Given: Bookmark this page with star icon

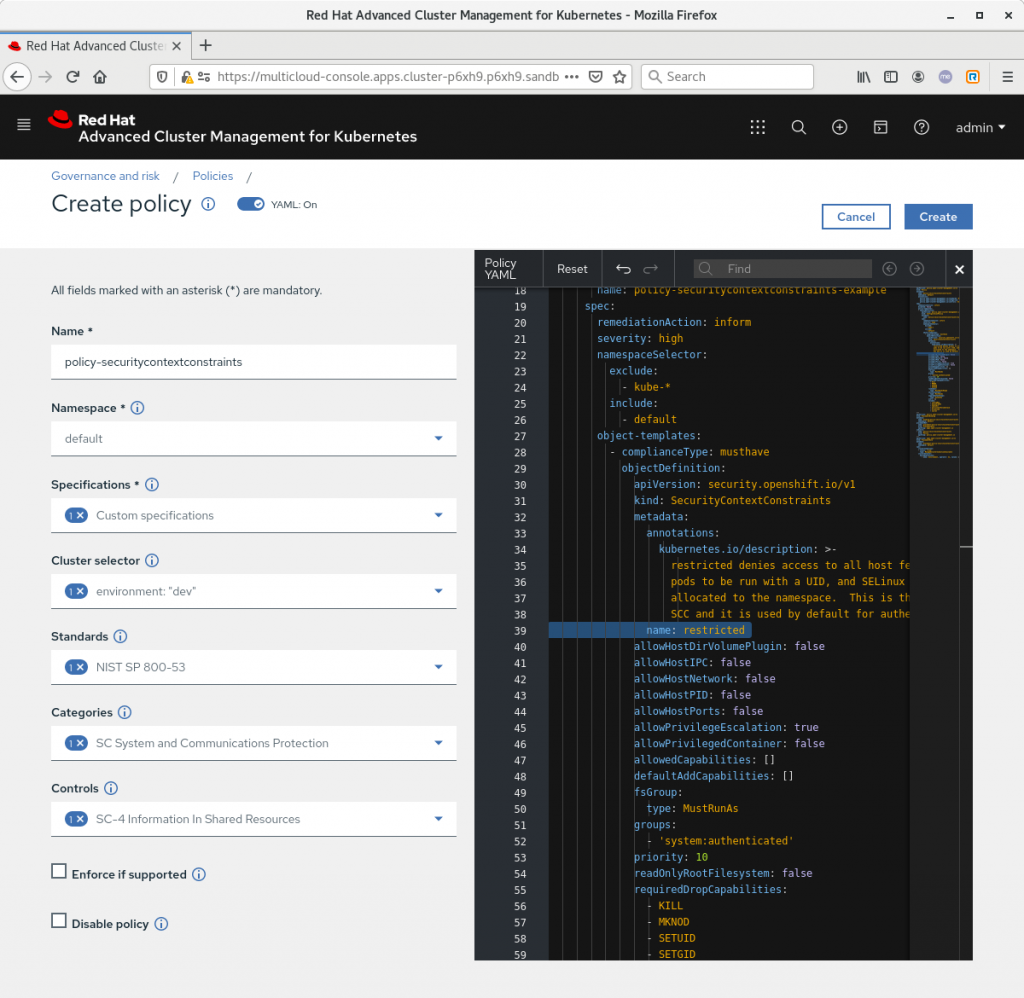Looking at the screenshot, I should [619, 76].
